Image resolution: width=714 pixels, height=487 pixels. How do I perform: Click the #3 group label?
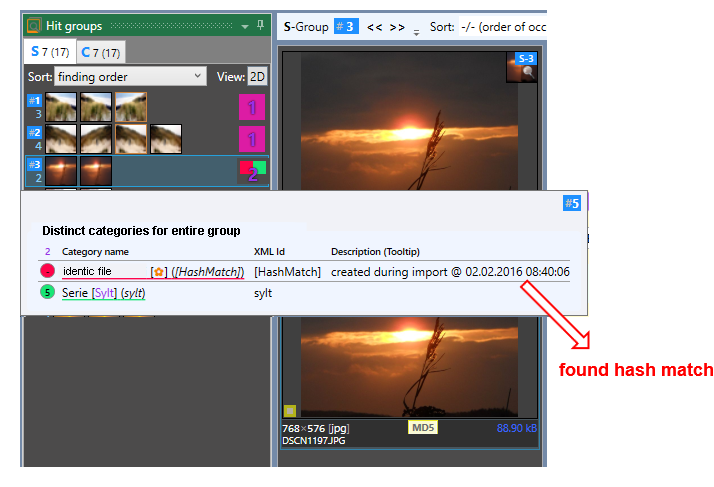coord(35,164)
